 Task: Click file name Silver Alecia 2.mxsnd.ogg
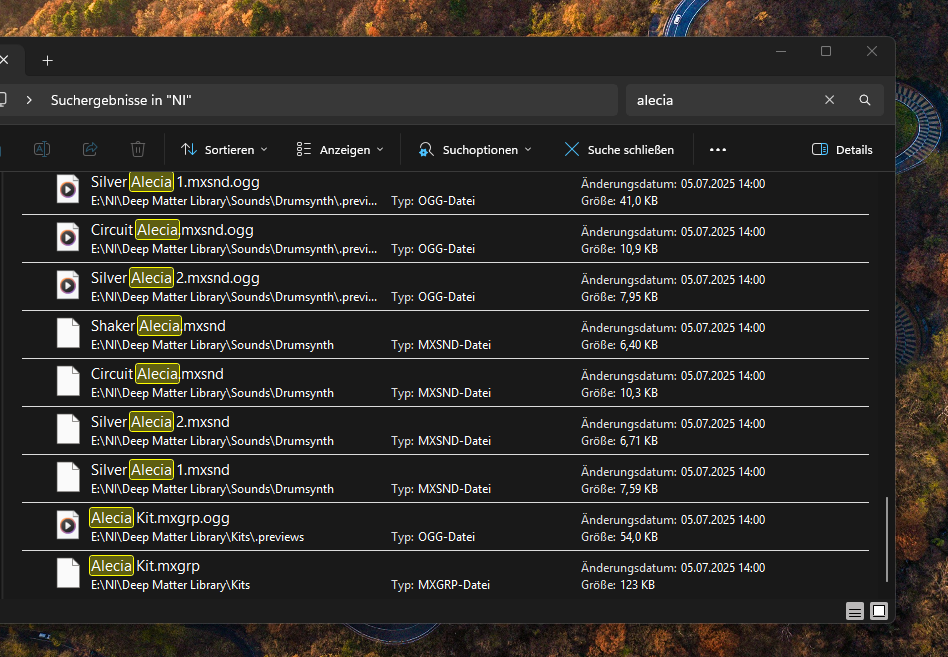click(x=175, y=278)
